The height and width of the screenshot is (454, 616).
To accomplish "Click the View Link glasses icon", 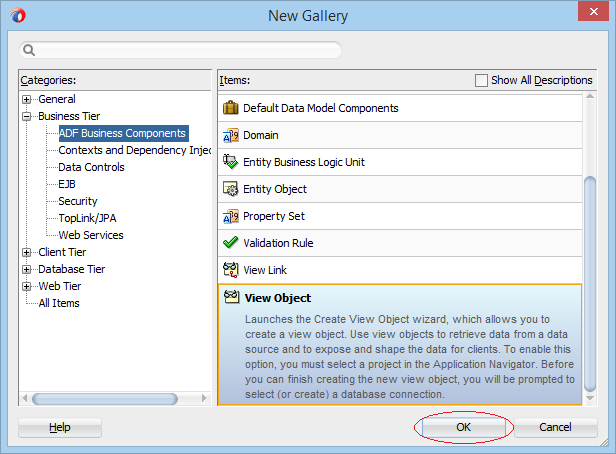I will coord(231,270).
